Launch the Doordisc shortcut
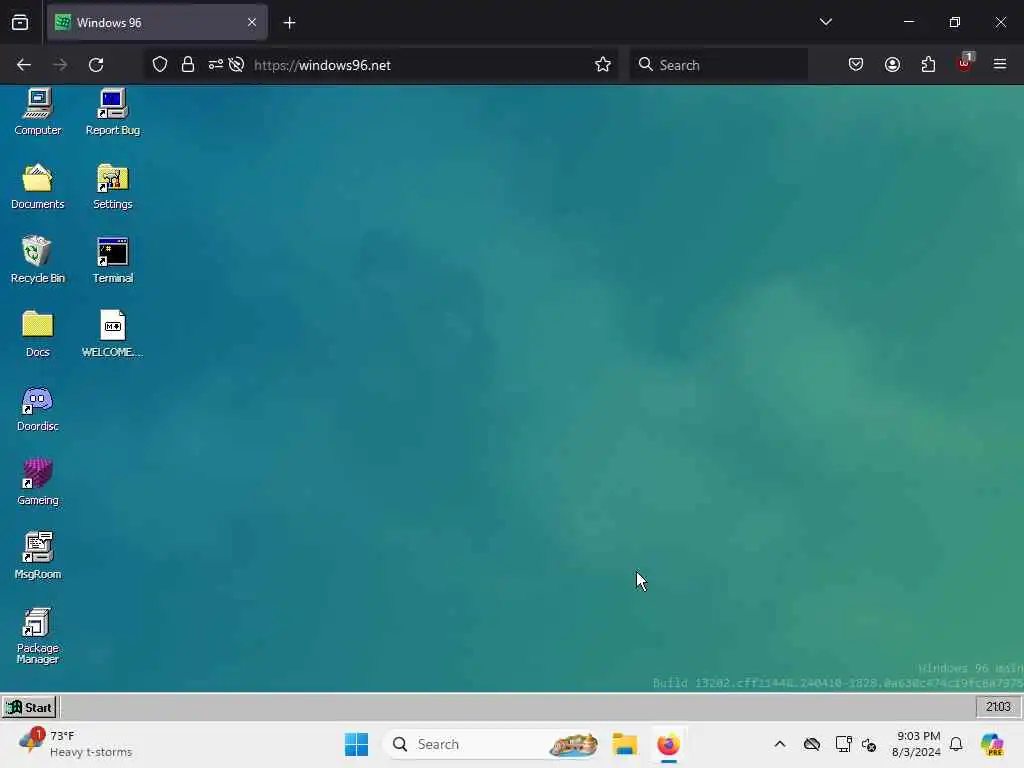The height and width of the screenshot is (768, 1024). 37,408
